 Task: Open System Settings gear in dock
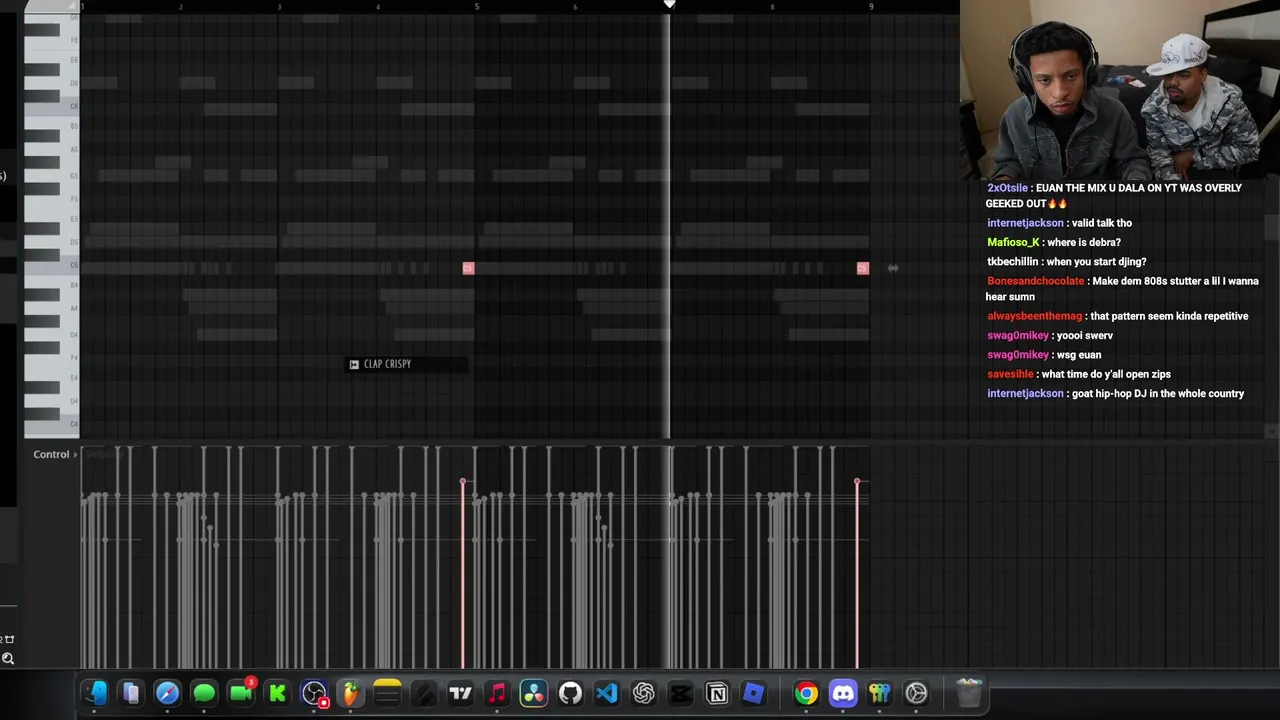pos(916,693)
